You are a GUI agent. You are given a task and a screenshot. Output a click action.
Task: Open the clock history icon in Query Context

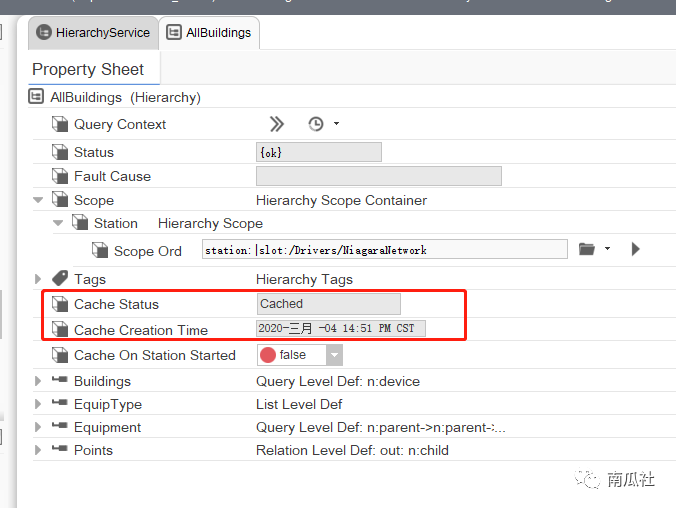point(316,124)
